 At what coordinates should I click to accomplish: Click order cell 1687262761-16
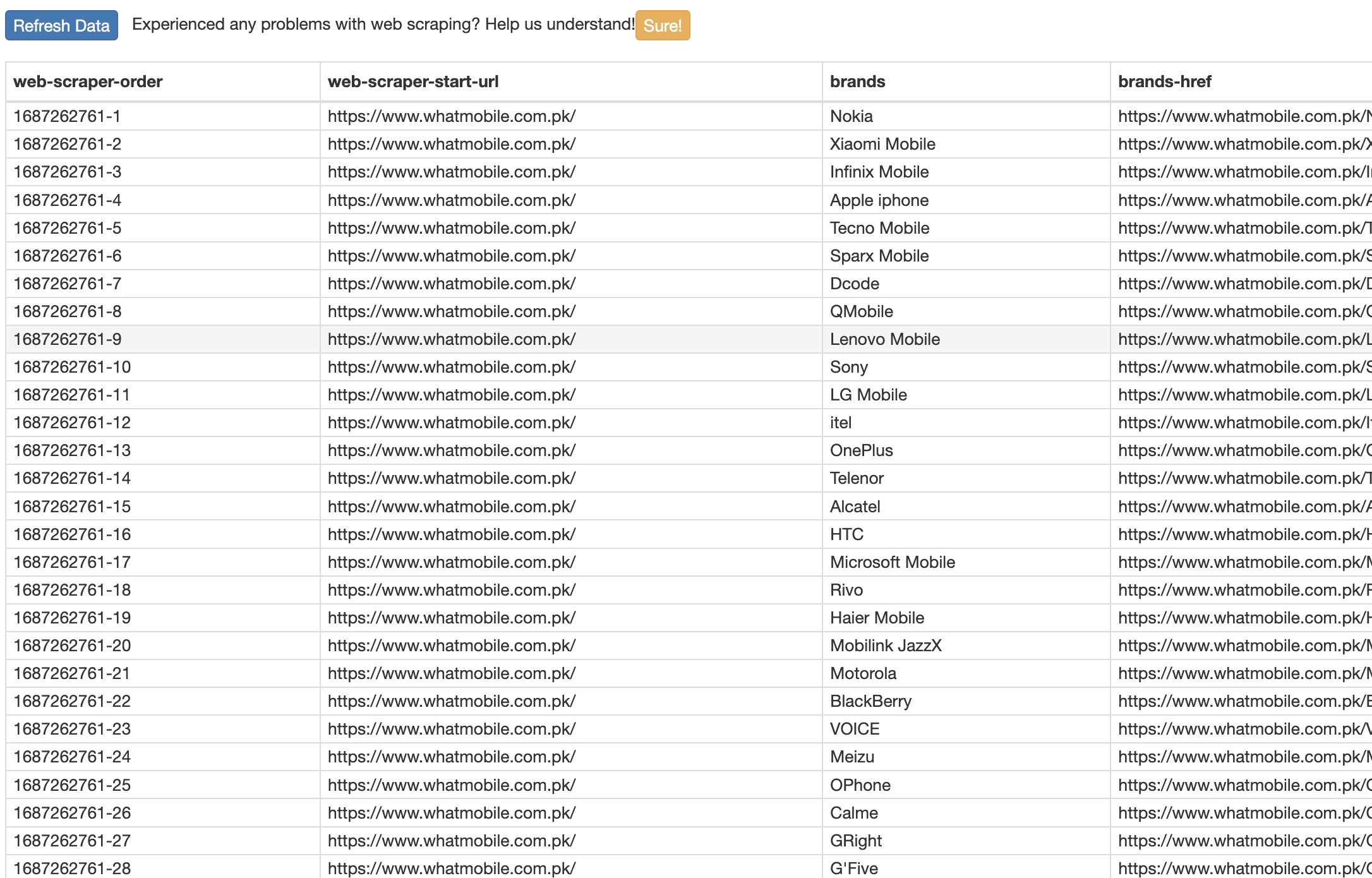pos(163,534)
